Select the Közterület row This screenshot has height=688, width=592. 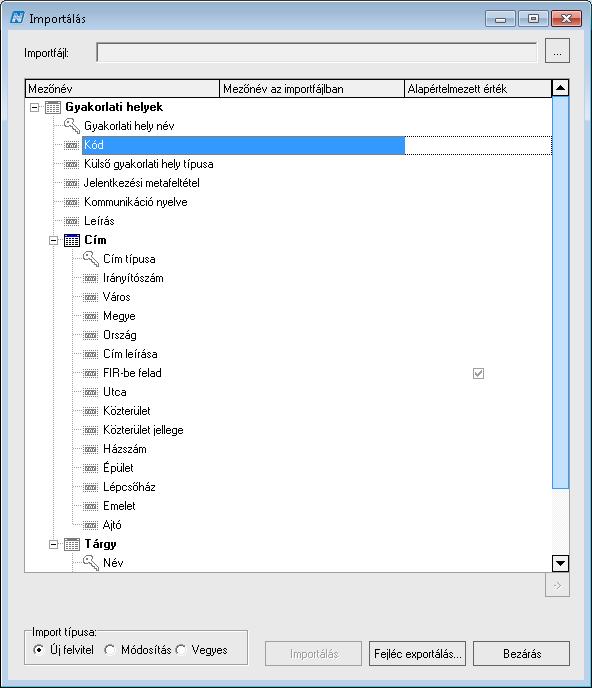(288, 411)
